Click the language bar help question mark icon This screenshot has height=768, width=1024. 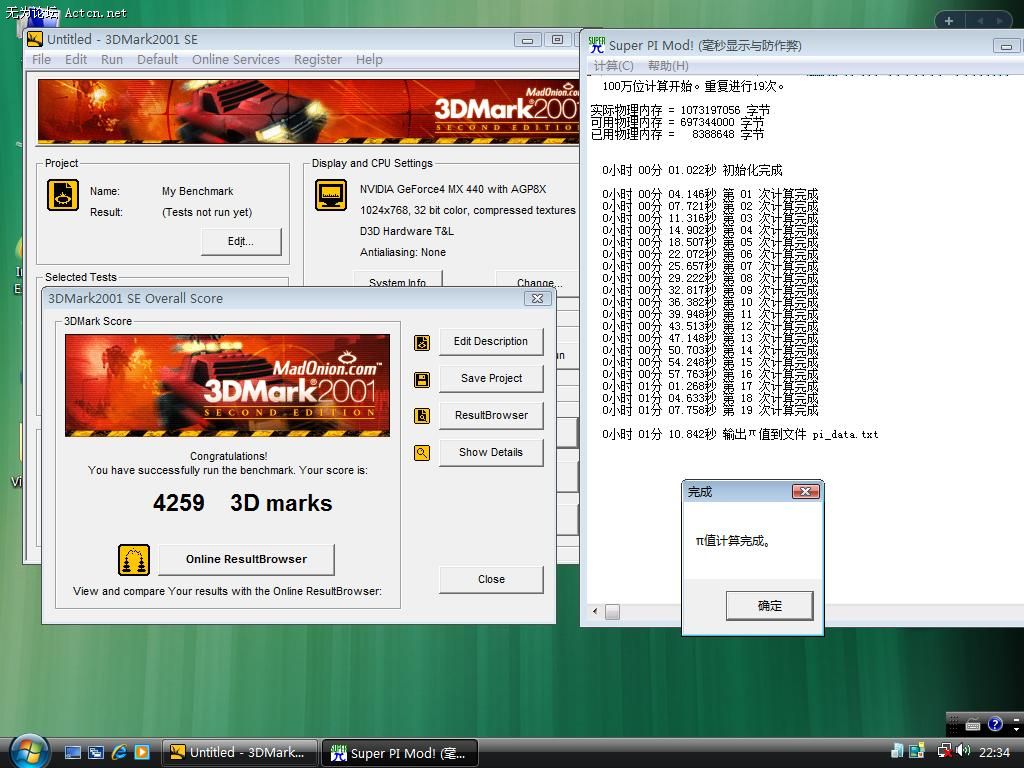pyautogui.click(x=995, y=724)
